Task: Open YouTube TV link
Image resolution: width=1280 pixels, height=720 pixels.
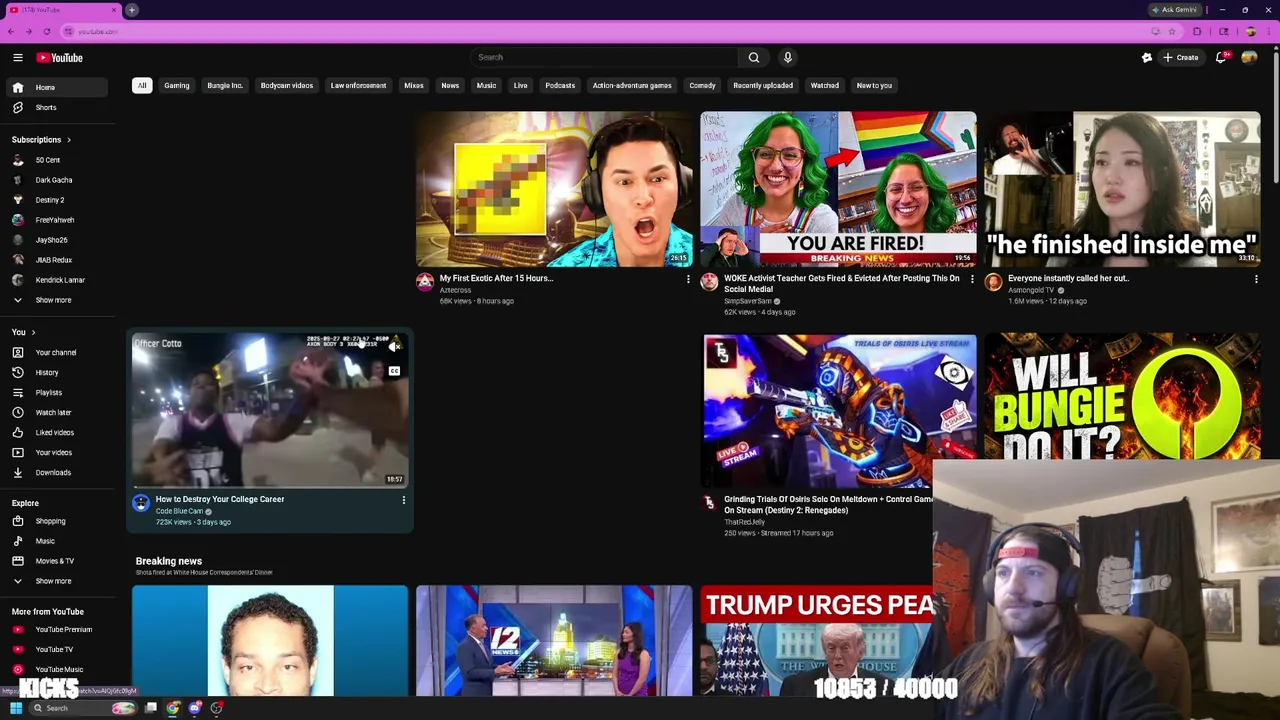Action: pyautogui.click(x=58, y=649)
